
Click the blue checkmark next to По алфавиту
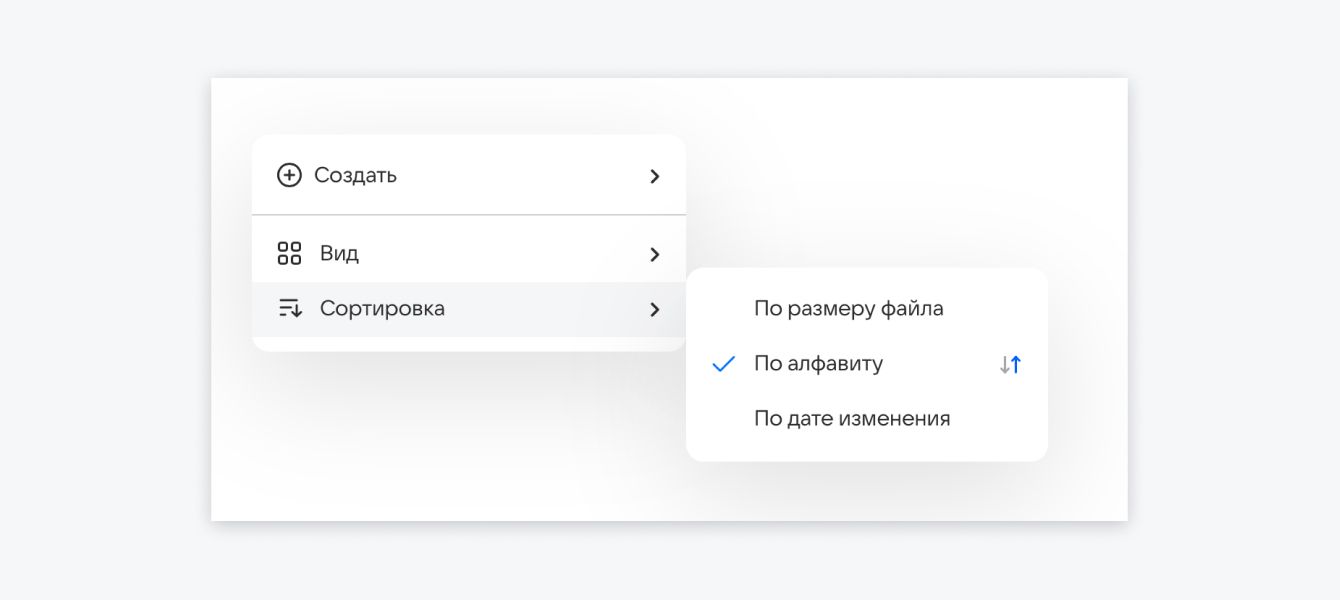(x=723, y=364)
